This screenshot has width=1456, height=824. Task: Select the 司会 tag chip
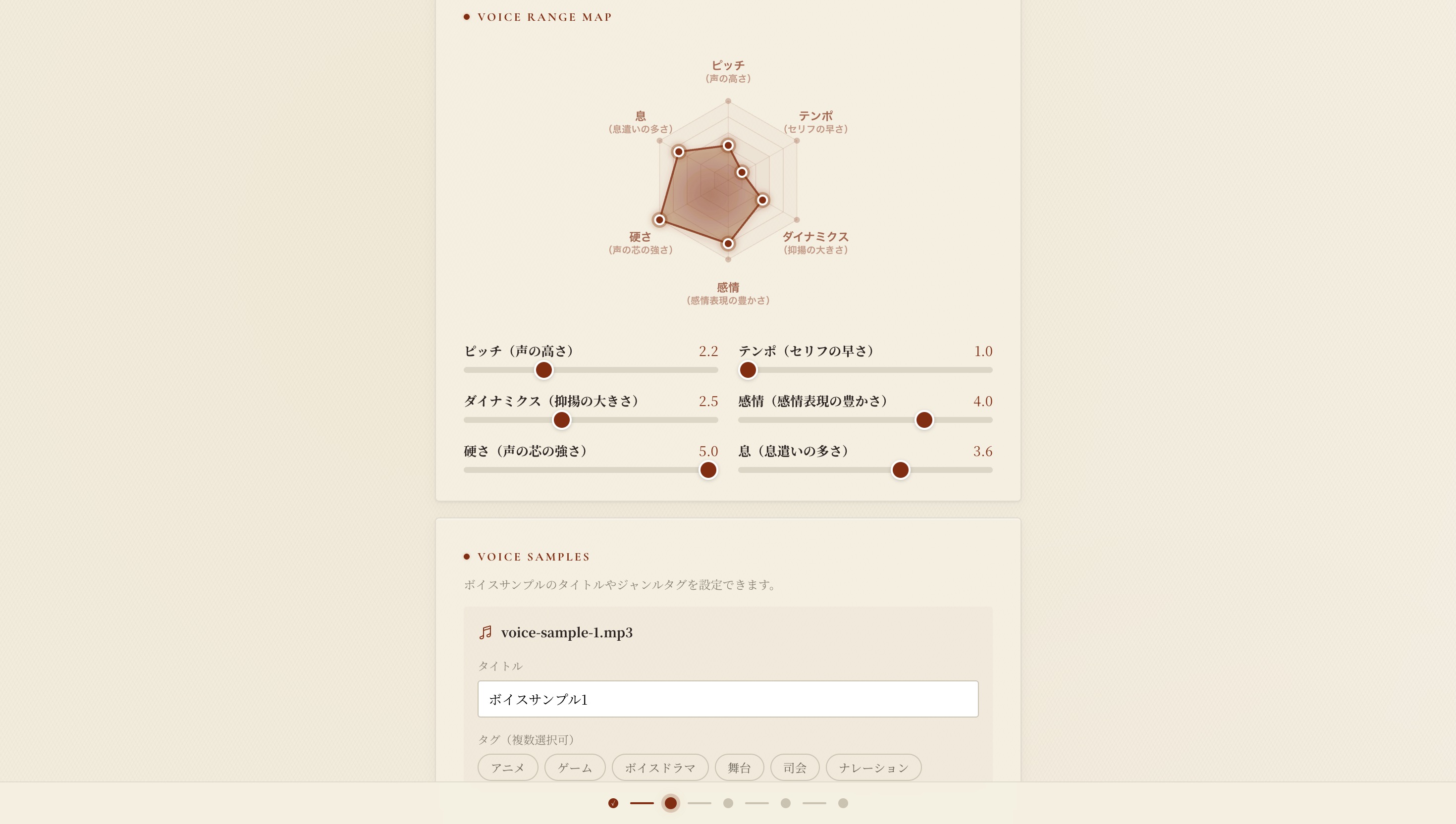coord(795,768)
